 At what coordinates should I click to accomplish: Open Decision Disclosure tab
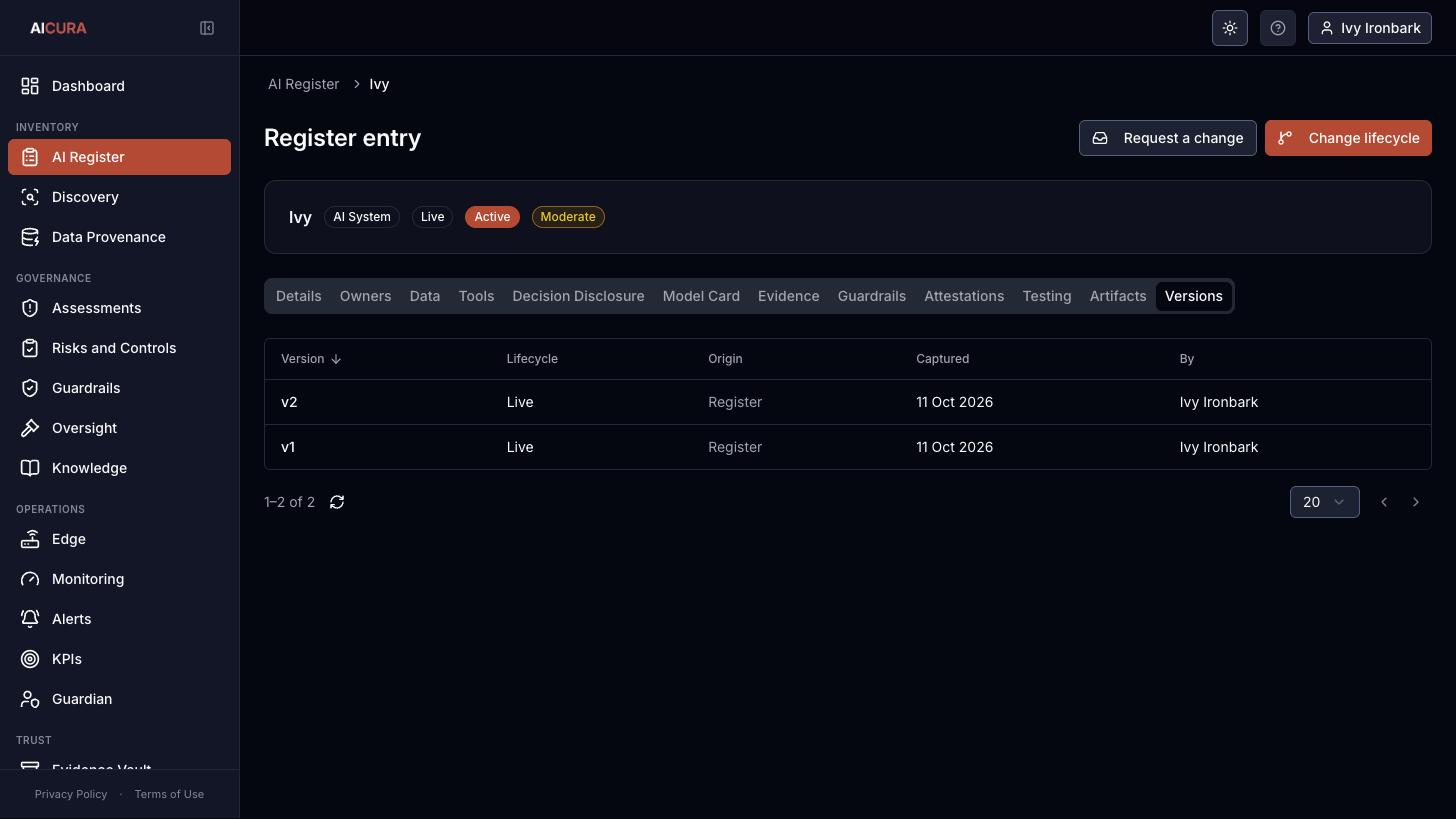click(x=578, y=296)
